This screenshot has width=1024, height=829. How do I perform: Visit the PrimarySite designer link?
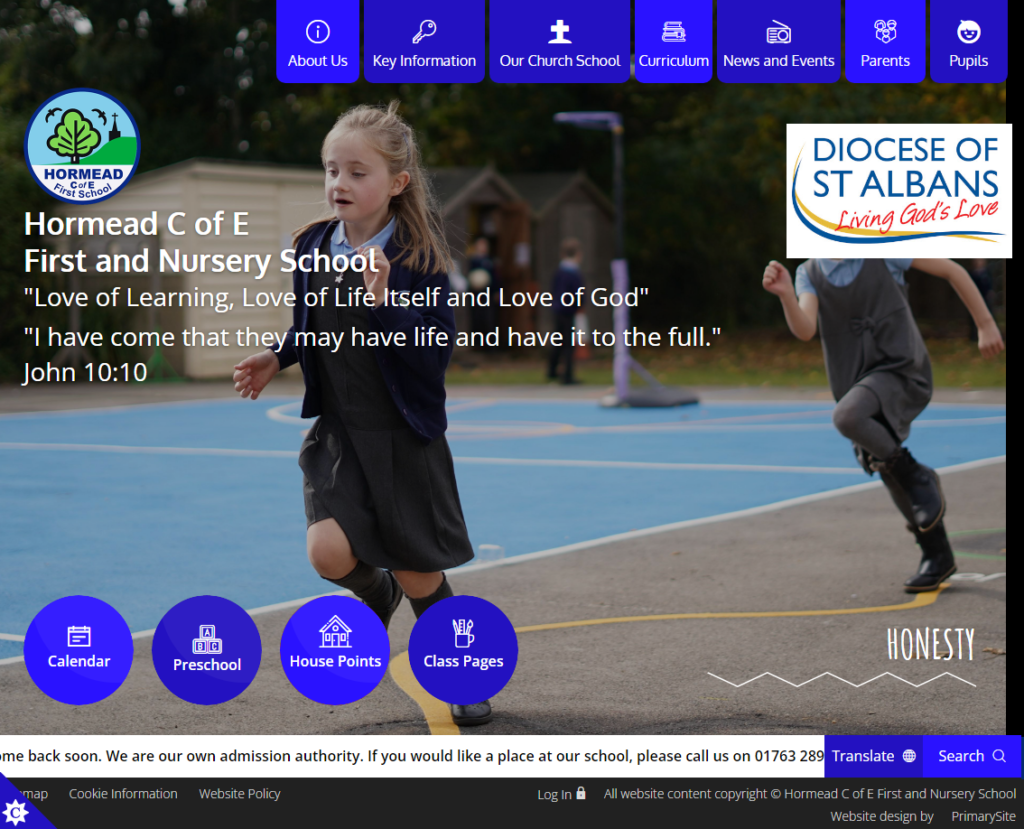tap(983, 816)
